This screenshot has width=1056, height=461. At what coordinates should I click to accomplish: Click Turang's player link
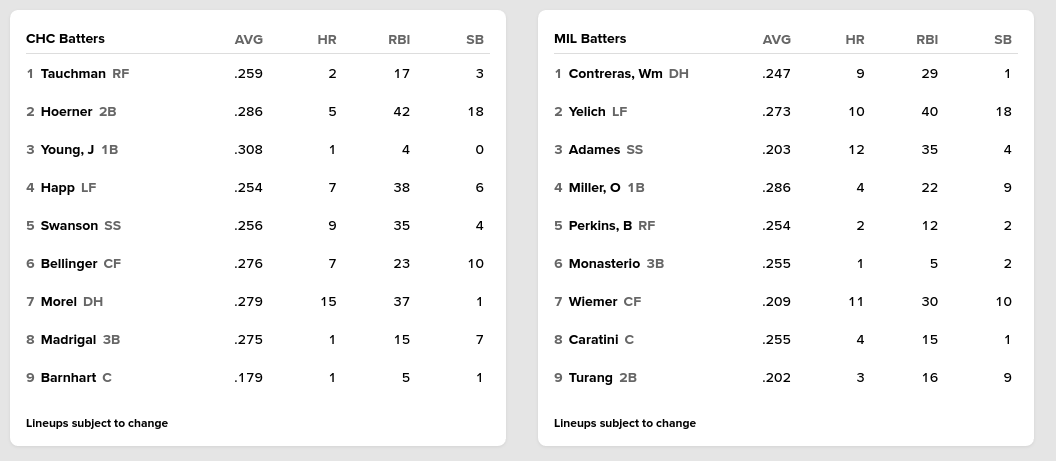tap(590, 378)
